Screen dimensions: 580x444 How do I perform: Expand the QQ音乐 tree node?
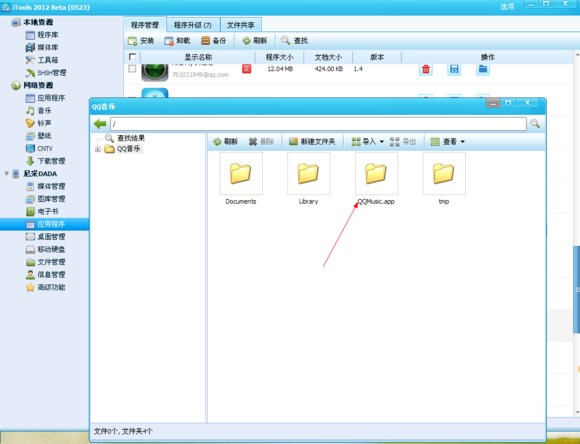click(98, 149)
